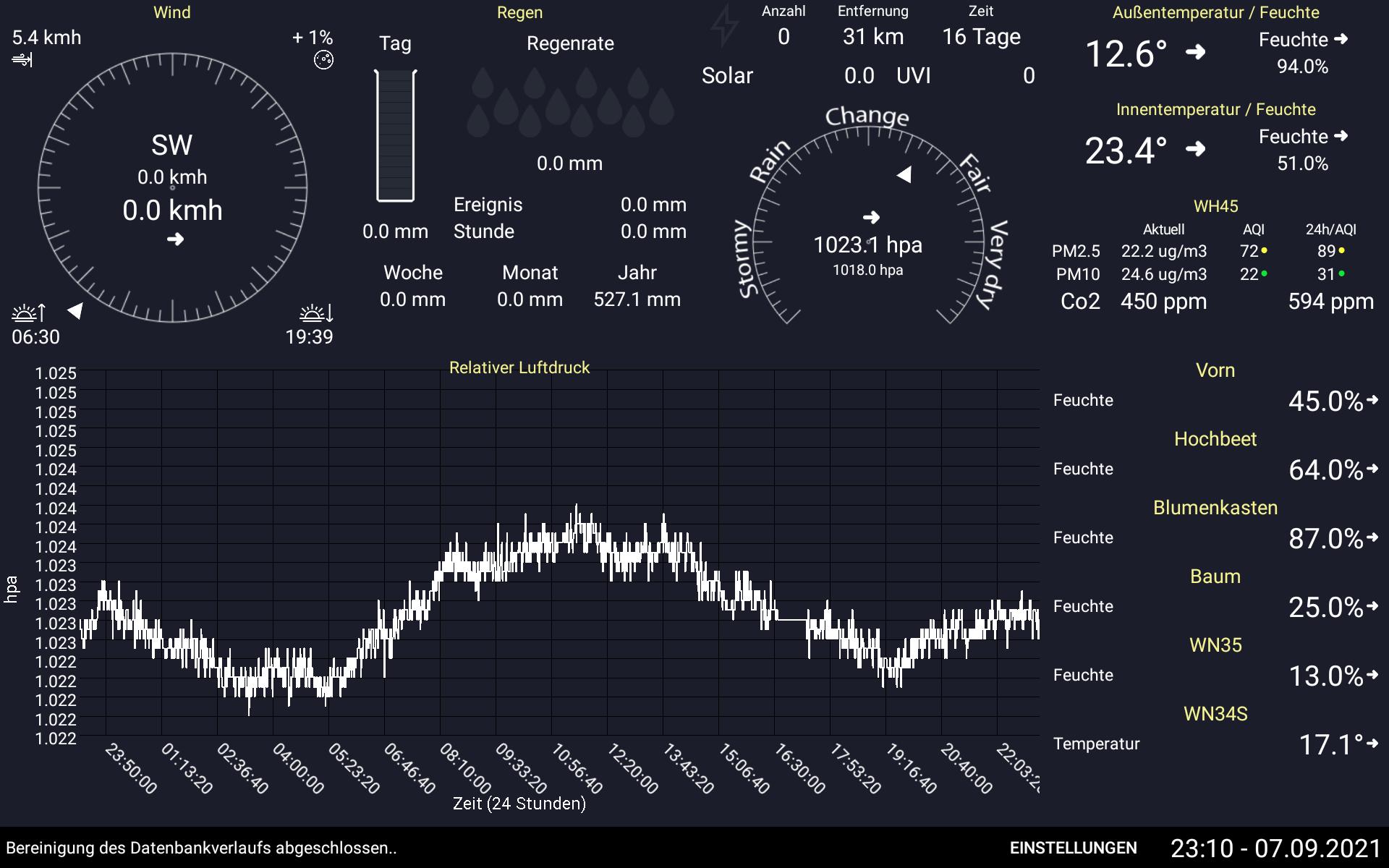
Task: Click the wind gust icon under 5.4 kmh
Action: pyautogui.click(x=22, y=60)
